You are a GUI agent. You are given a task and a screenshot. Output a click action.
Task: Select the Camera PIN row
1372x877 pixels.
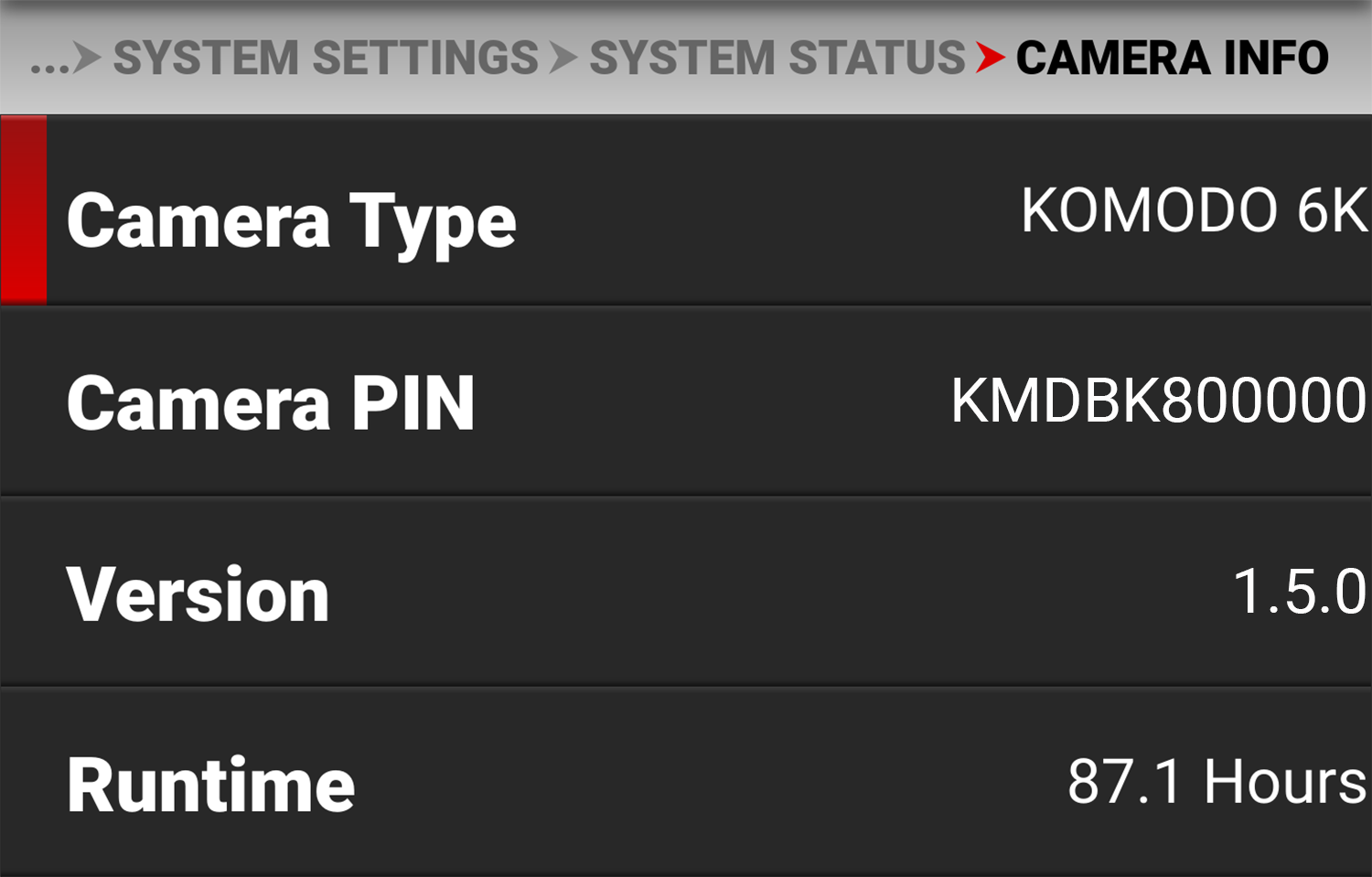point(686,401)
